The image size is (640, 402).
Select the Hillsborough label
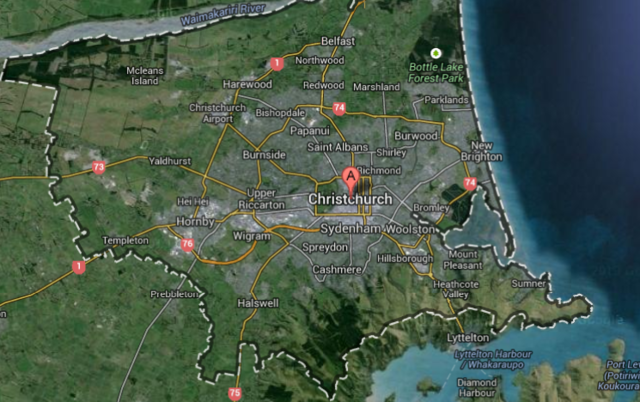click(x=405, y=259)
